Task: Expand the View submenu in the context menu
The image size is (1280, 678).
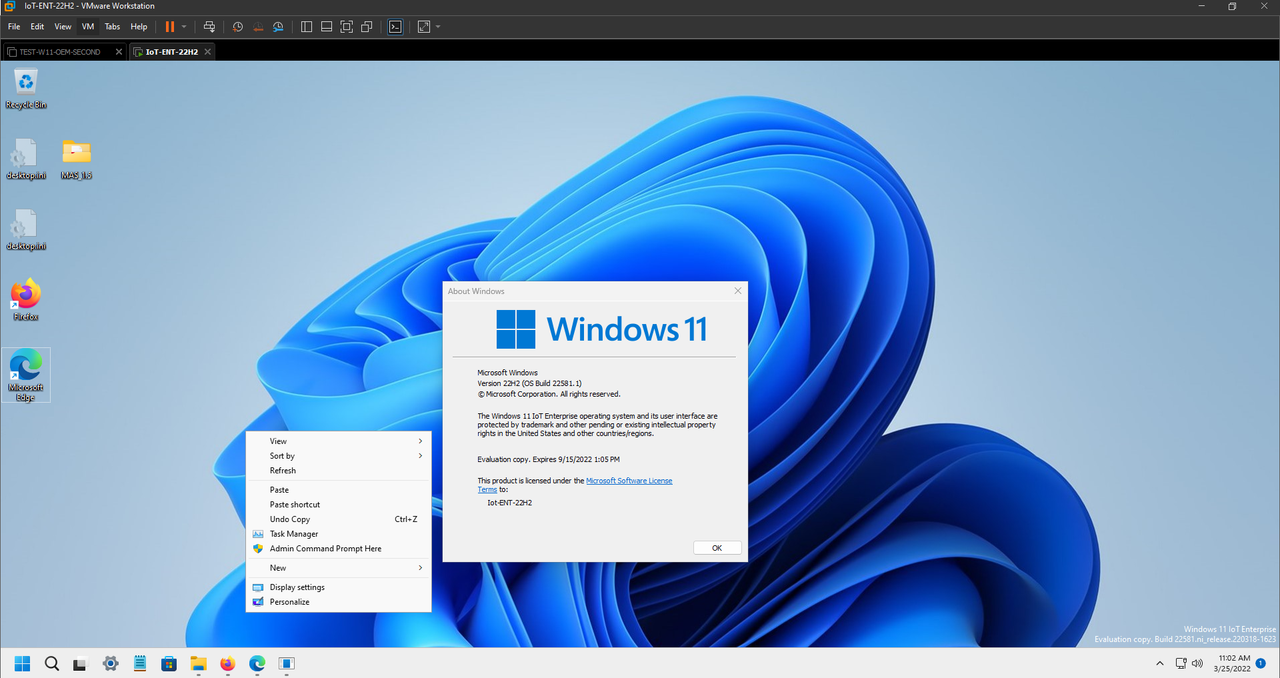Action: [338, 441]
